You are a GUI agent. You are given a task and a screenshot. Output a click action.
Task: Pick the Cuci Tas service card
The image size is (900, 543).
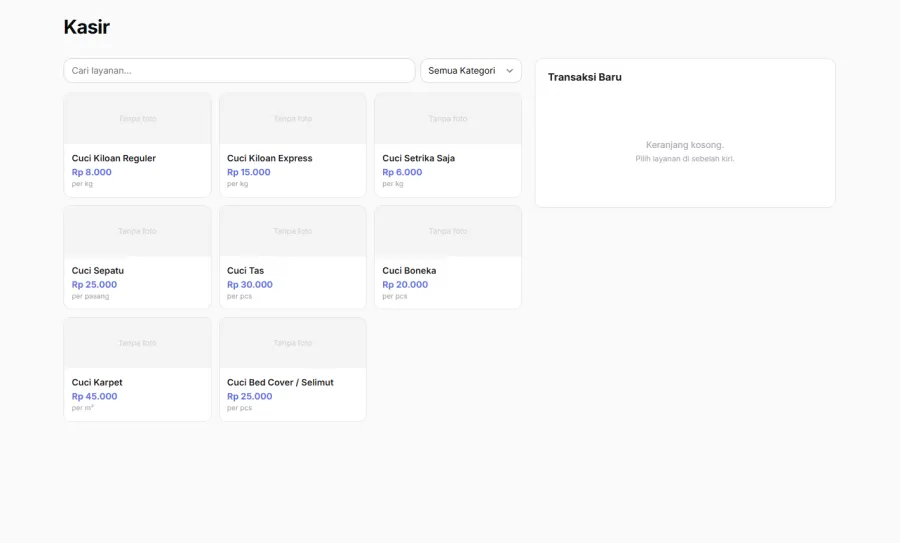pos(293,257)
